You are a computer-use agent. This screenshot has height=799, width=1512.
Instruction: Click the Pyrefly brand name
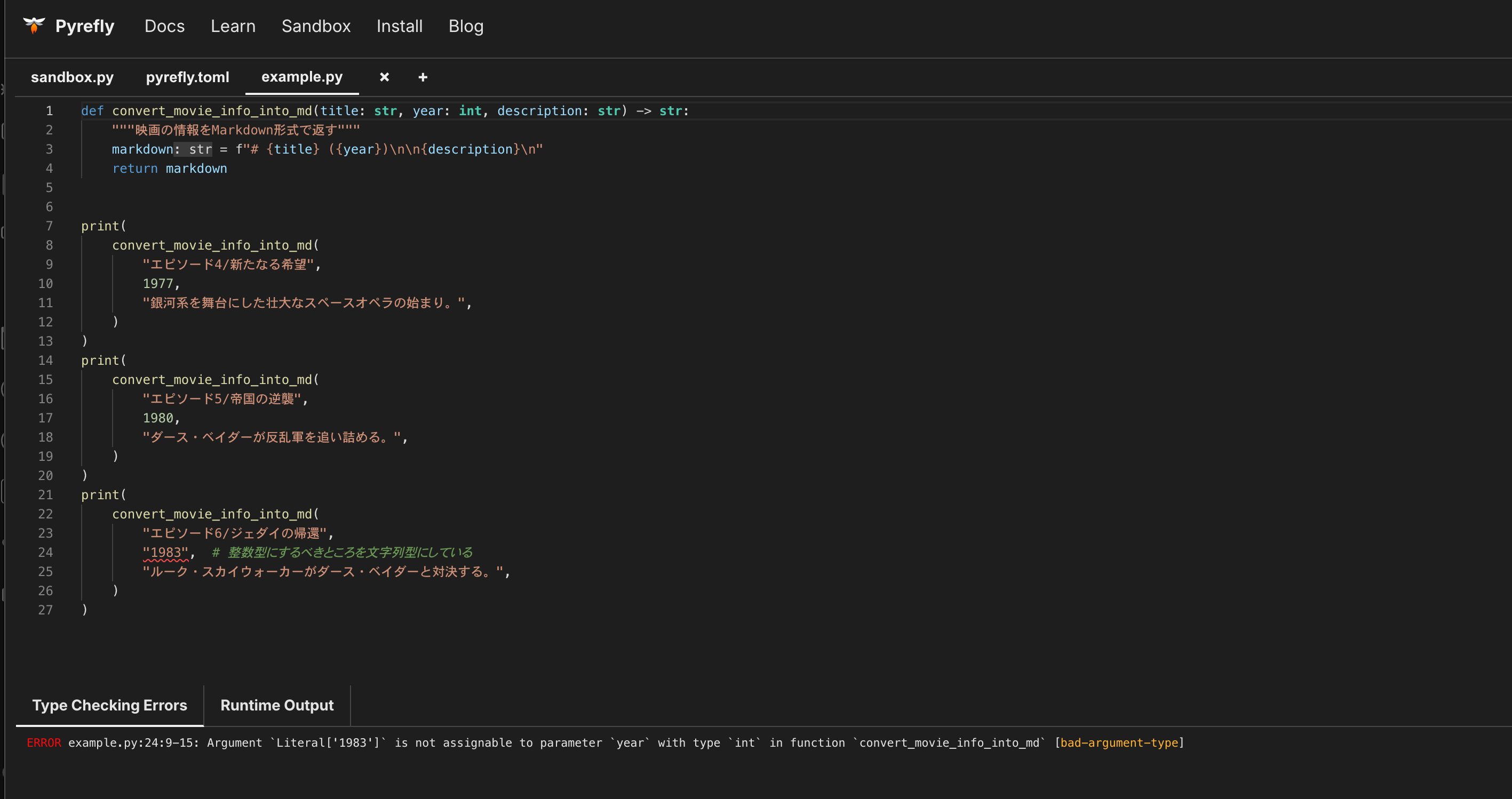84,26
